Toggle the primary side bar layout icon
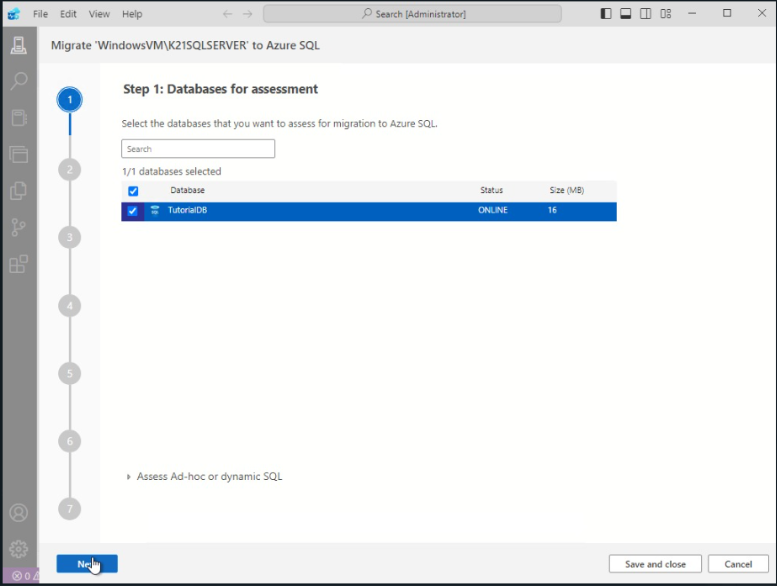777x586 pixels. pos(606,14)
